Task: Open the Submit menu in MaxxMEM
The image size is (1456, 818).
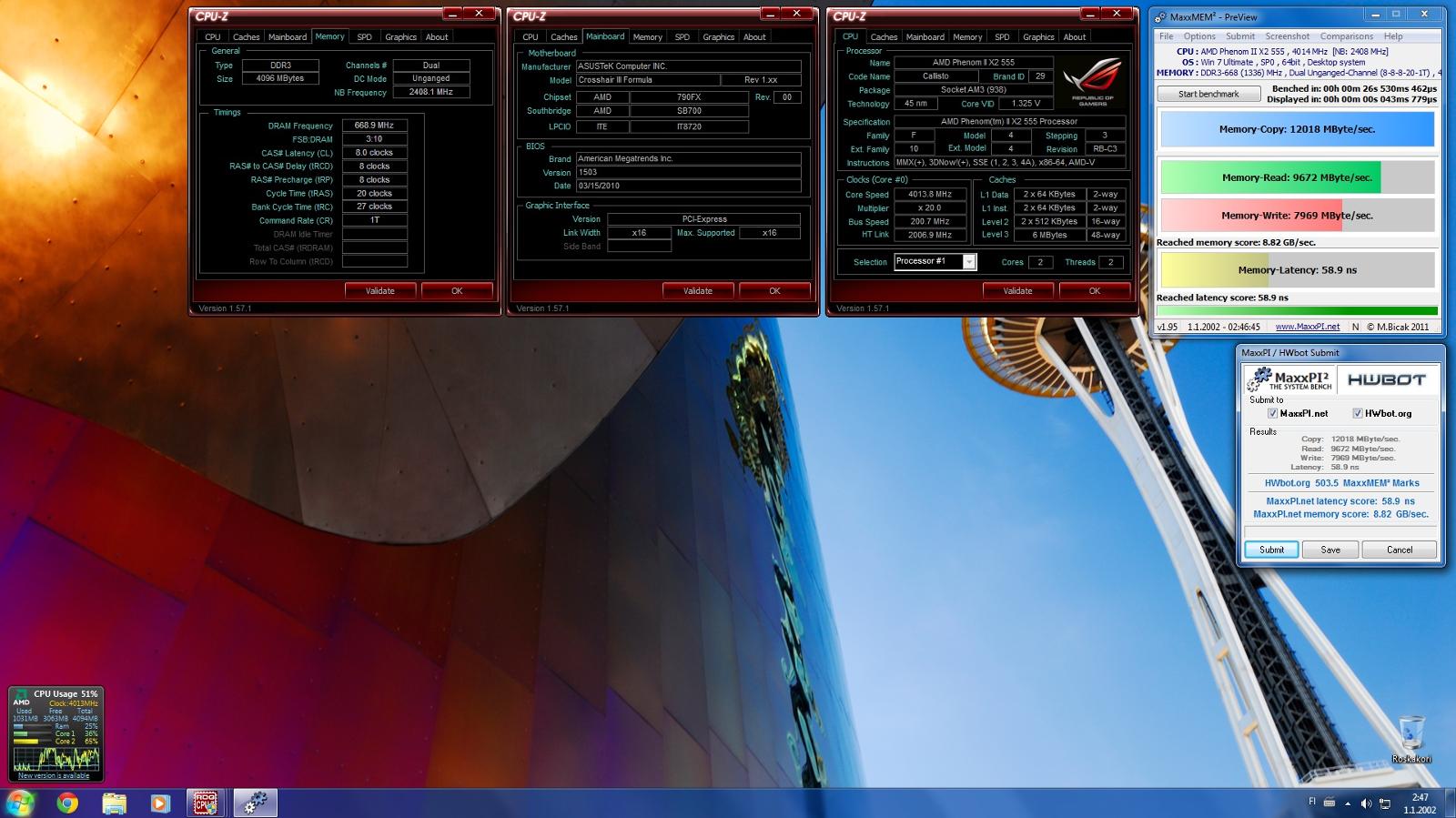Action: pos(1239,36)
